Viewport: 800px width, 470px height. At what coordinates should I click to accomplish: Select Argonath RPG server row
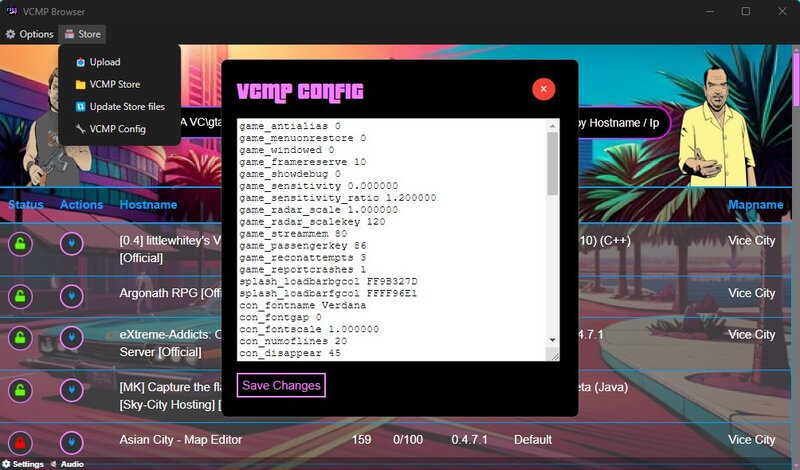[x=395, y=296]
